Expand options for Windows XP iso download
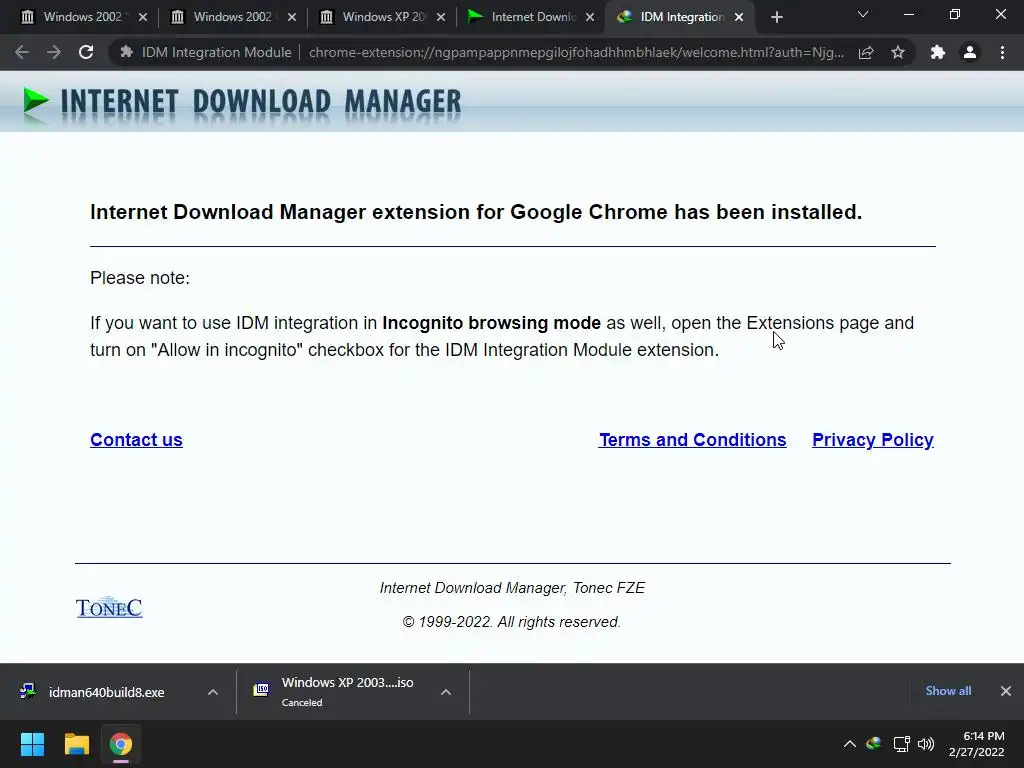Viewport: 1024px width, 768px height. click(446, 692)
